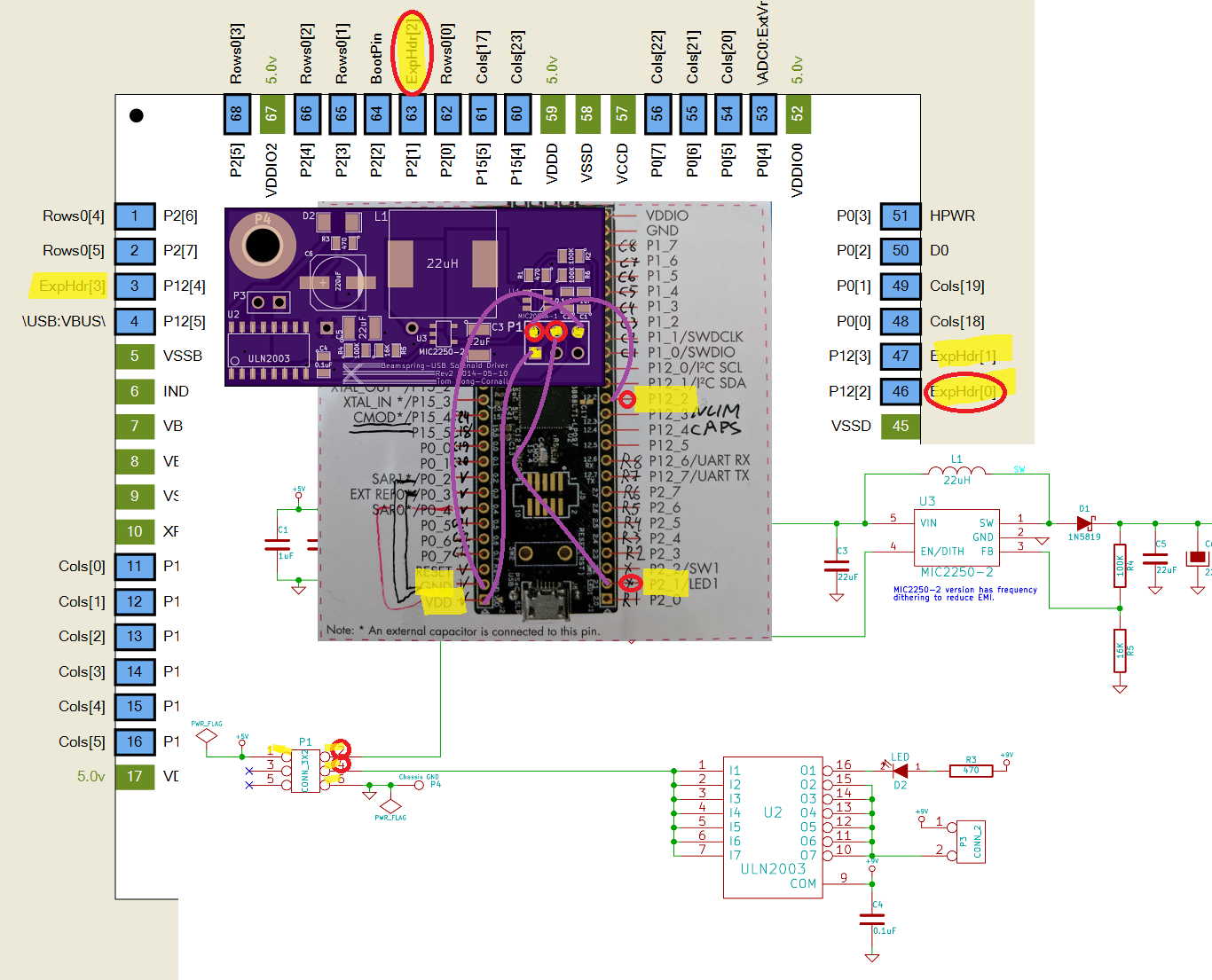This screenshot has height=980, width=1212.
Task: Toggle the highlighted ExpHdr[3] label on pin 3
Action: 69,286
